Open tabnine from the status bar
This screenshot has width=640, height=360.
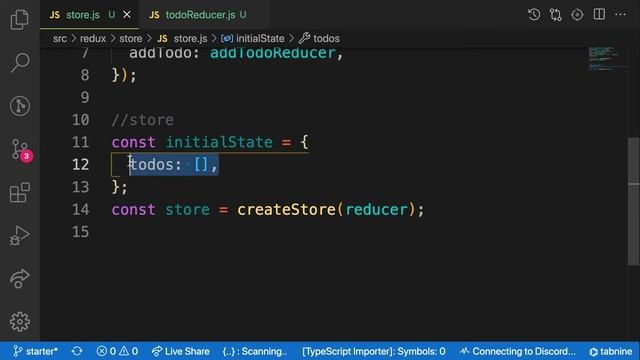click(611, 351)
